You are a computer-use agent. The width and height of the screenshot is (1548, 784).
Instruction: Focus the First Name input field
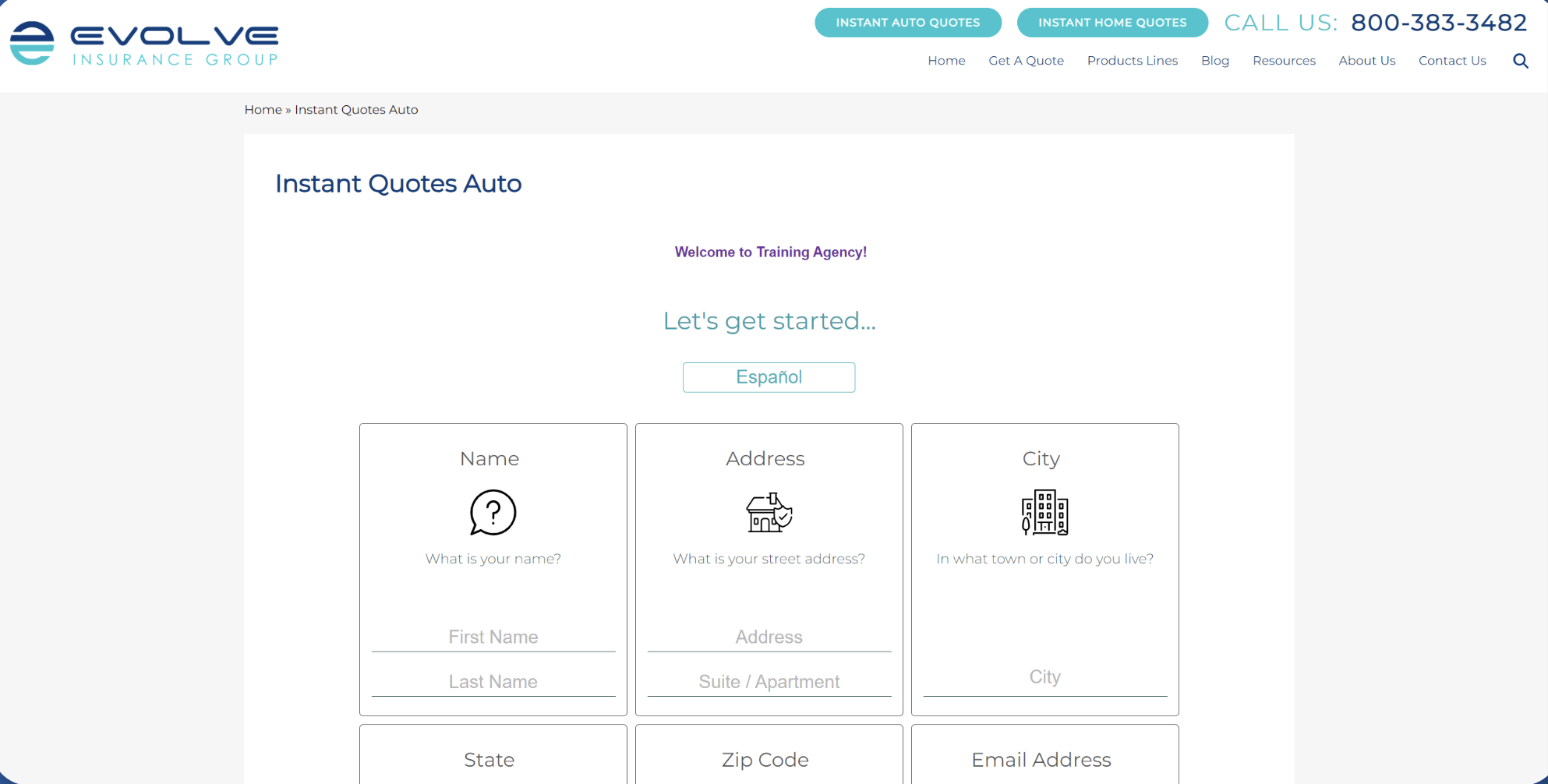(x=493, y=637)
